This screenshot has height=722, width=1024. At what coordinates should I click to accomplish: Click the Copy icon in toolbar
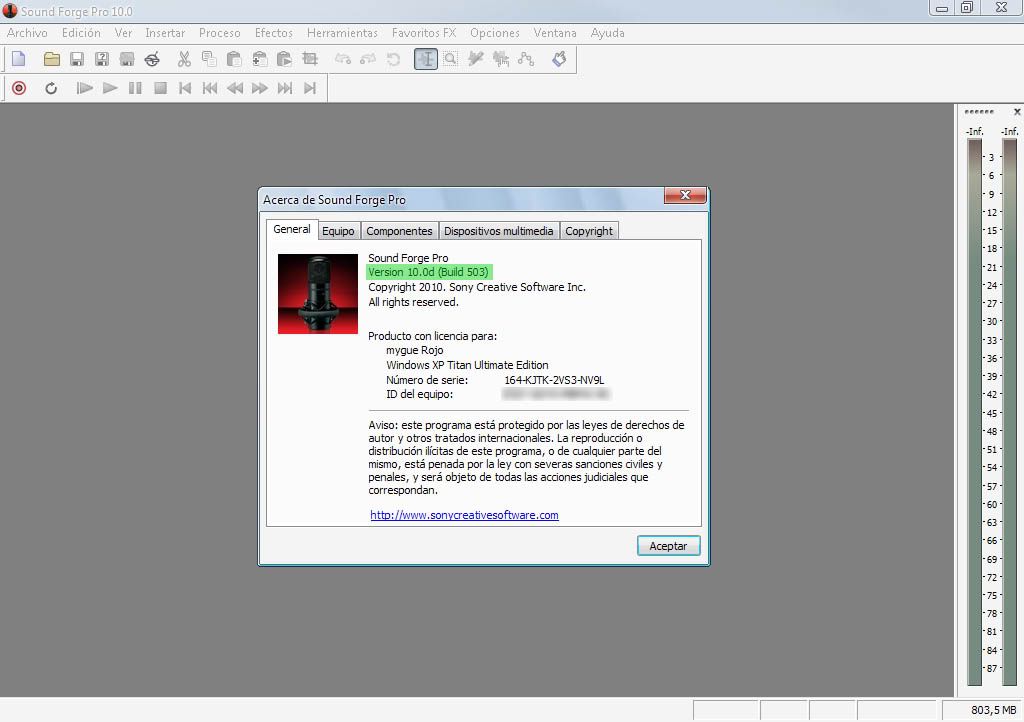pyautogui.click(x=209, y=59)
